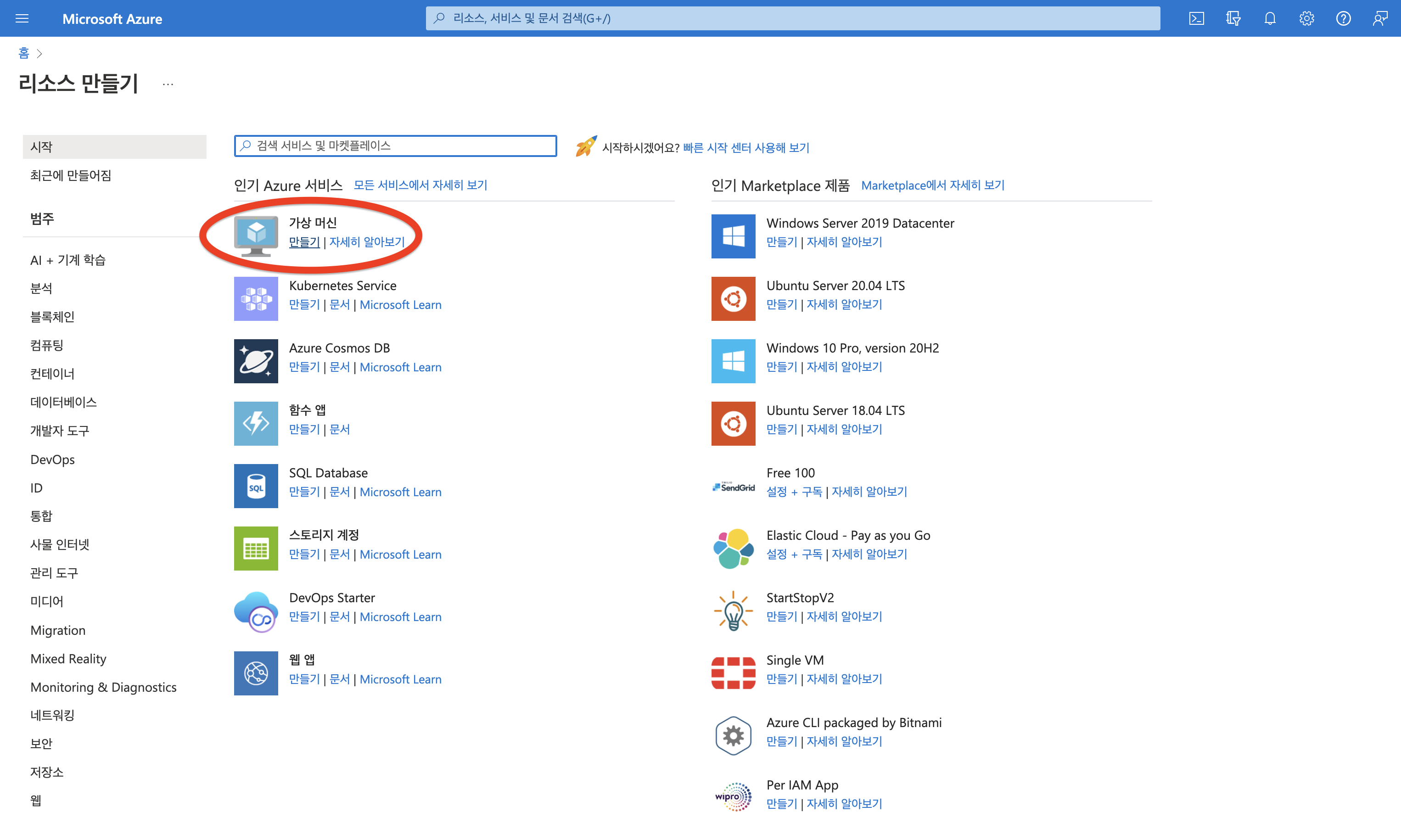Select Monitoring & Diagnostics category
This screenshot has height=840, width=1401.
pyautogui.click(x=103, y=687)
